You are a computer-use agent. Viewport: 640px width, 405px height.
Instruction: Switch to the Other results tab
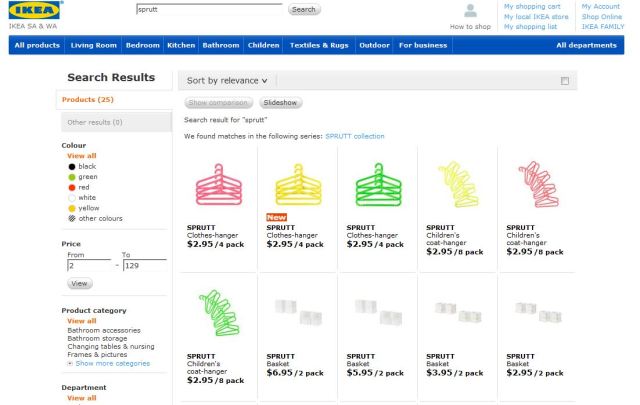pyautogui.click(x=93, y=122)
